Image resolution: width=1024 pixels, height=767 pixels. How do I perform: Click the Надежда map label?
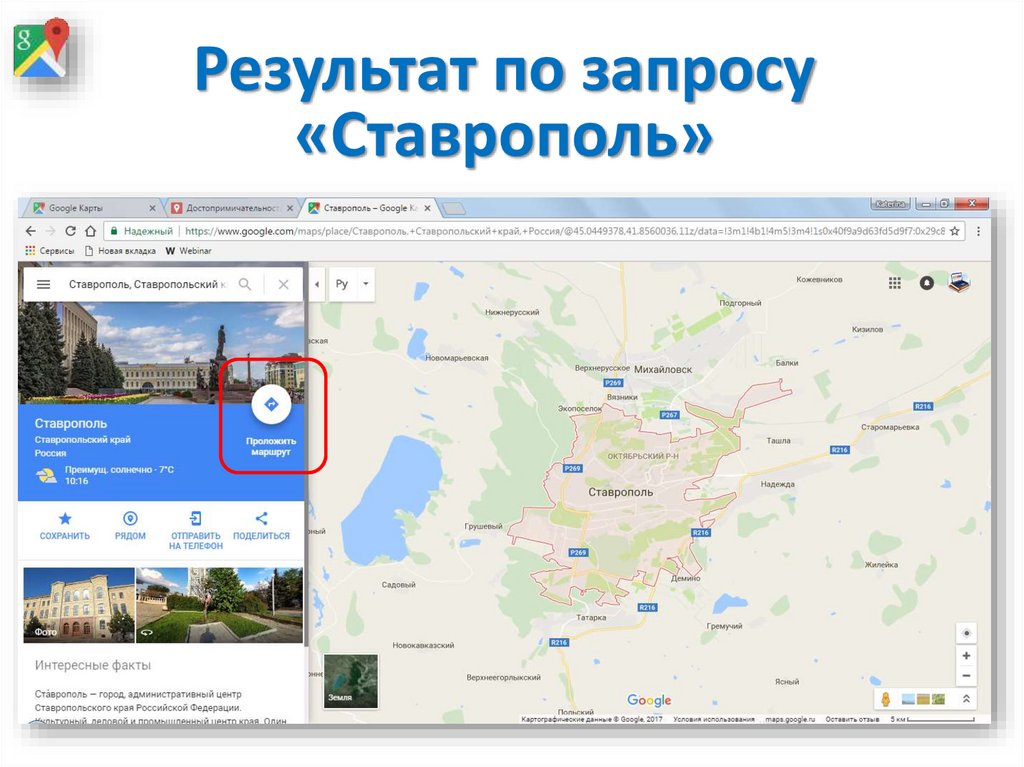(x=777, y=484)
